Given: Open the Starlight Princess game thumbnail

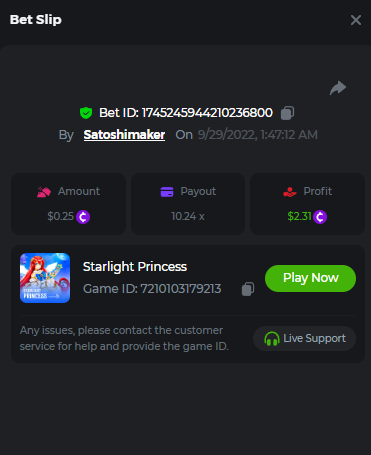Looking at the screenshot, I should pyautogui.click(x=45, y=278).
